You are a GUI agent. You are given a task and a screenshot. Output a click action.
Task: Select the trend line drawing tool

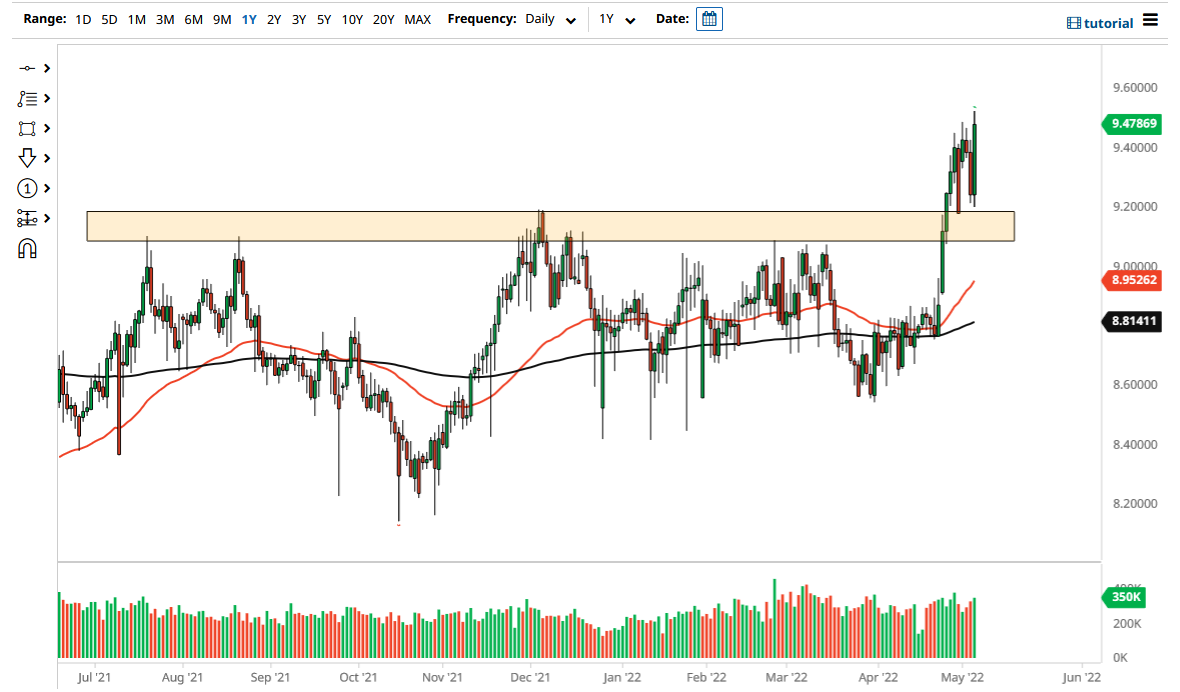click(x=28, y=68)
